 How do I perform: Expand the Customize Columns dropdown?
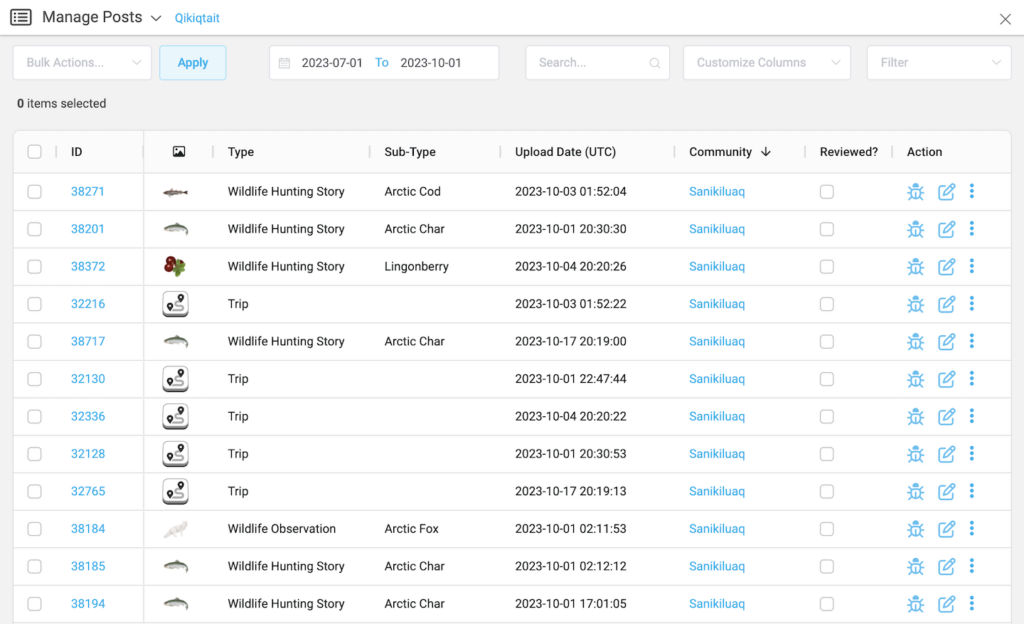(x=766, y=63)
